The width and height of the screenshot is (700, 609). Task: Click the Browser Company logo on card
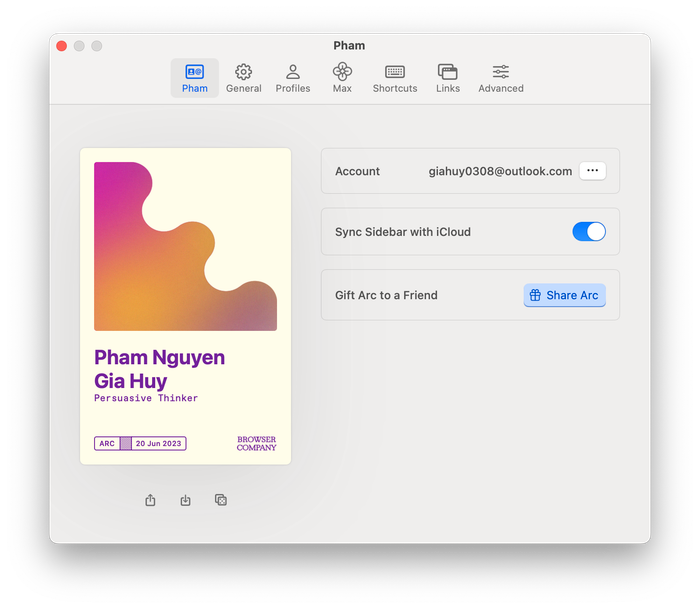[x=256, y=443]
